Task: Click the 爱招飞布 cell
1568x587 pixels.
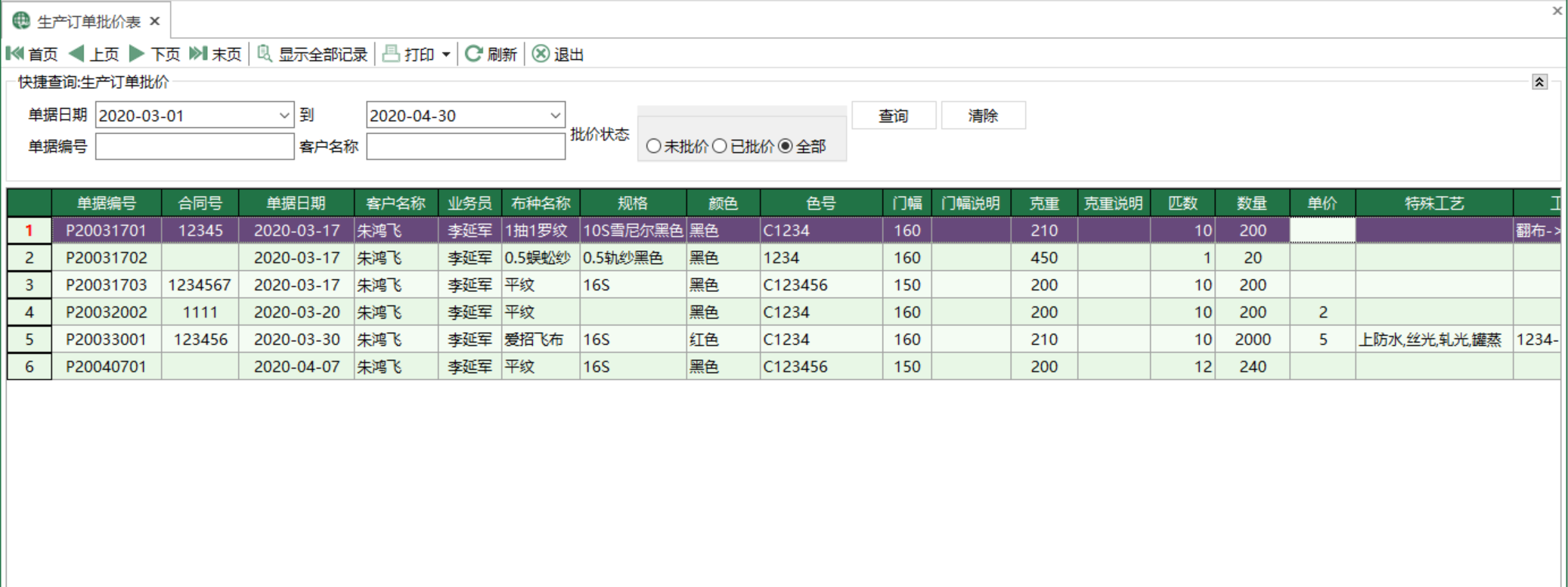Action: (541, 339)
